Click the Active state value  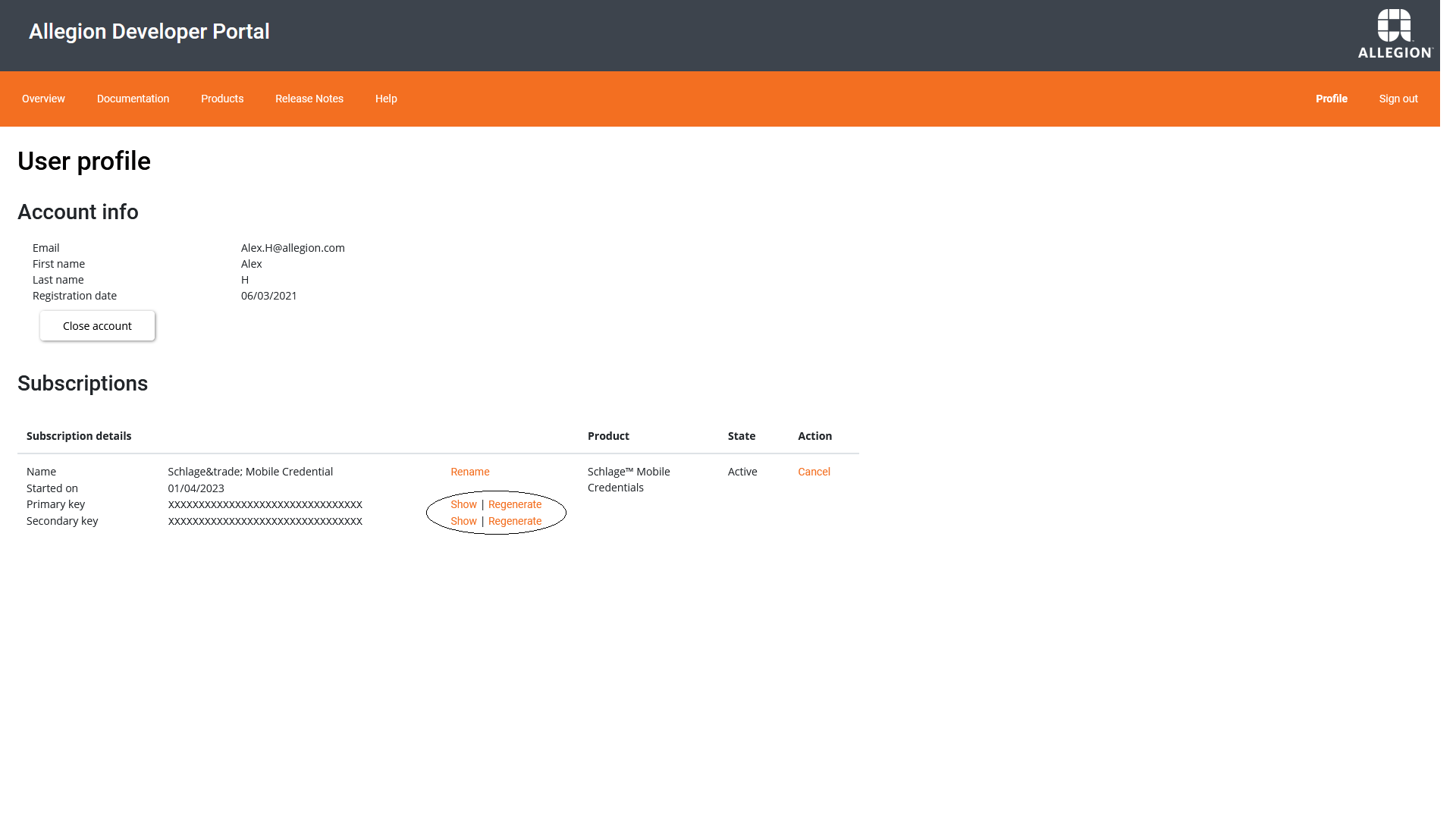[742, 472]
